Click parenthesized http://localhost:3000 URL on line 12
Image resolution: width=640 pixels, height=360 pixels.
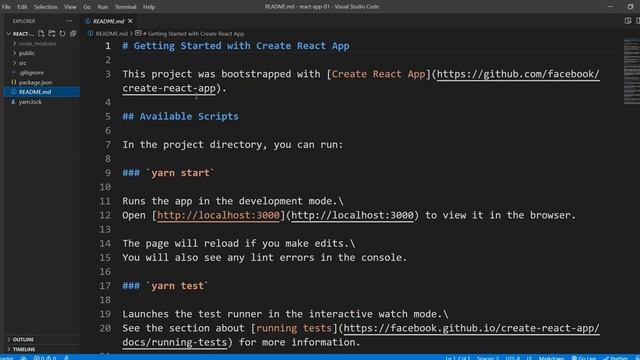coord(352,215)
